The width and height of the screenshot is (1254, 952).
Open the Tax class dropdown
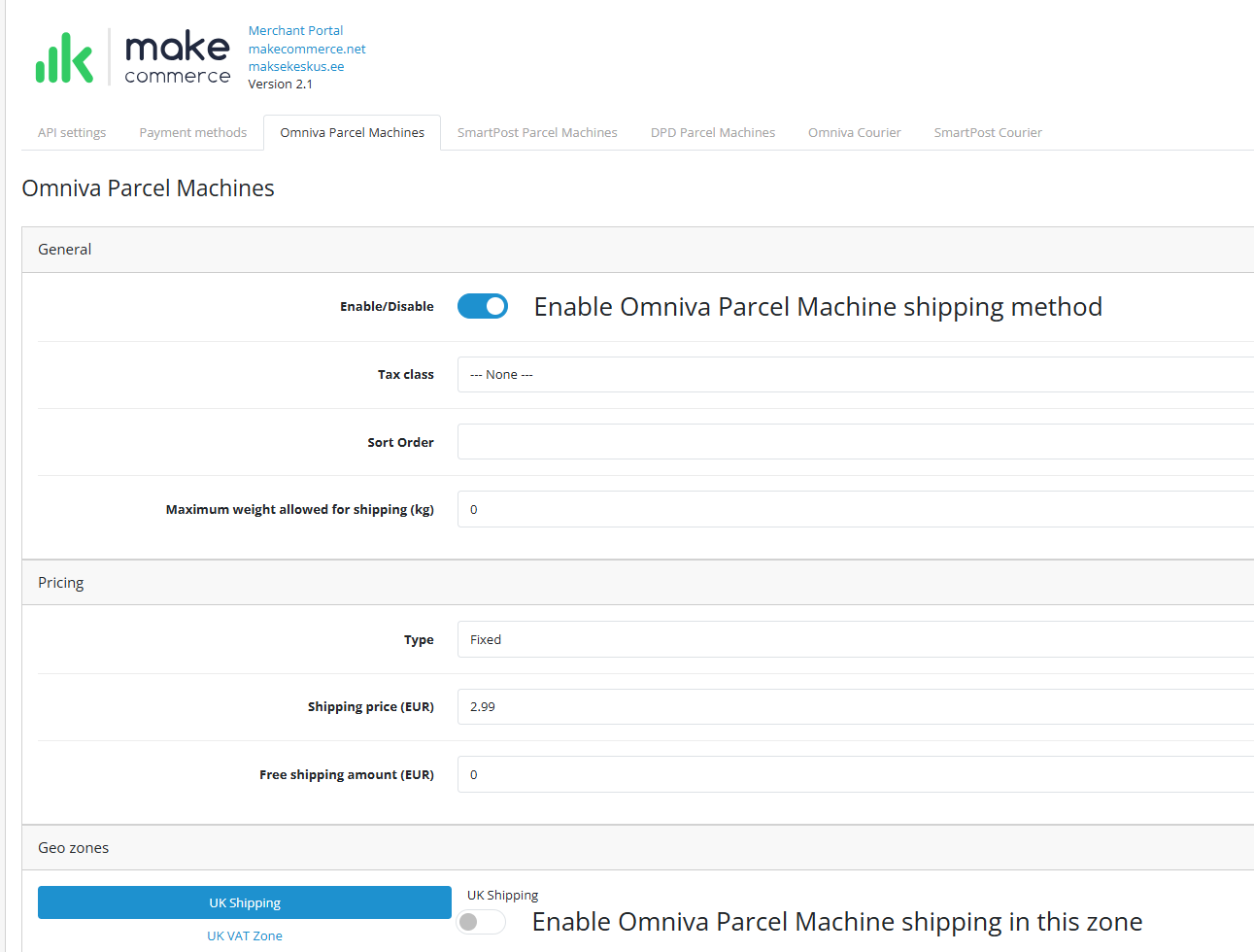[856, 374]
